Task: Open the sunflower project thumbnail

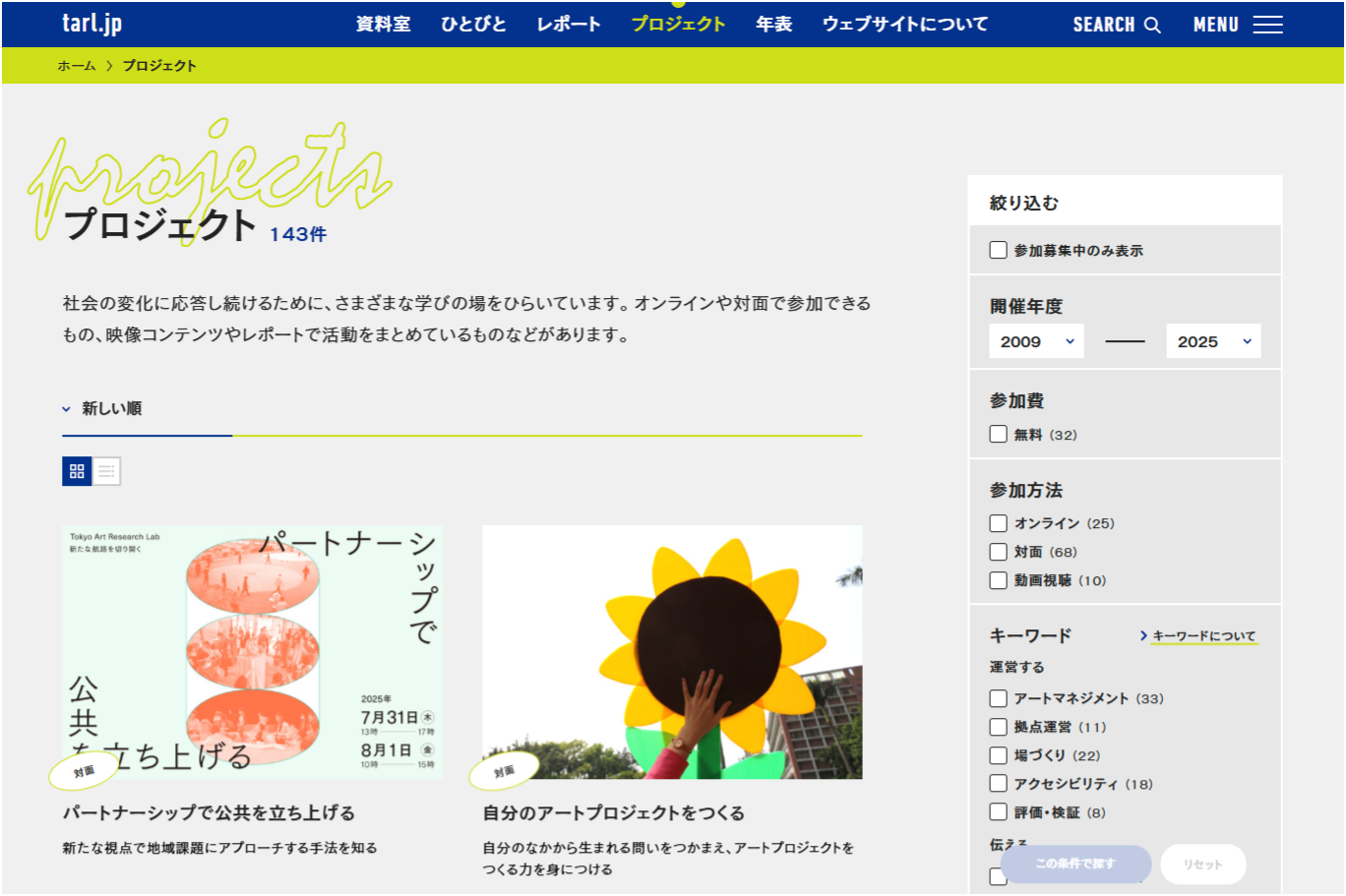Action: click(672, 651)
